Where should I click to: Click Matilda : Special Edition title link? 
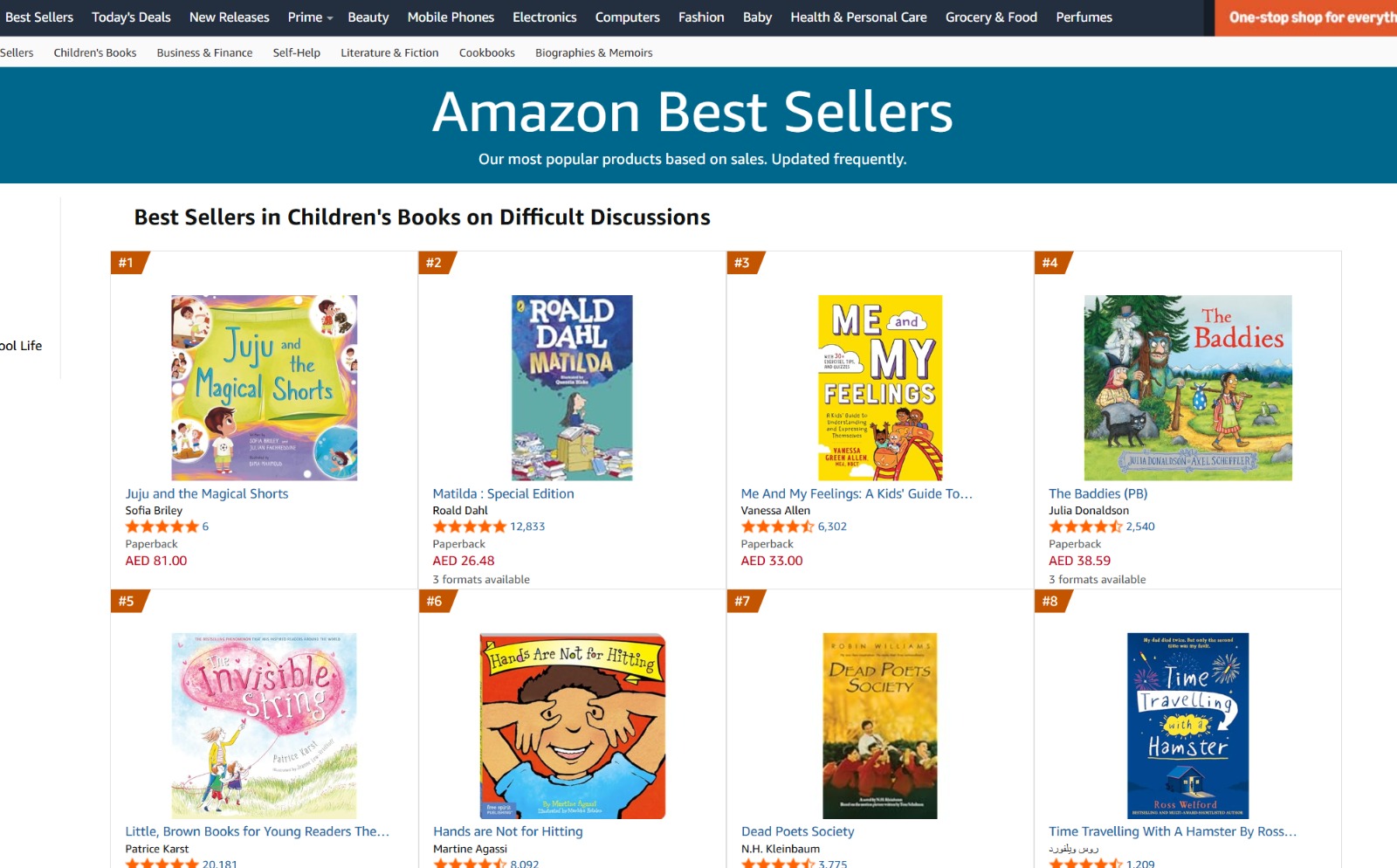point(503,493)
